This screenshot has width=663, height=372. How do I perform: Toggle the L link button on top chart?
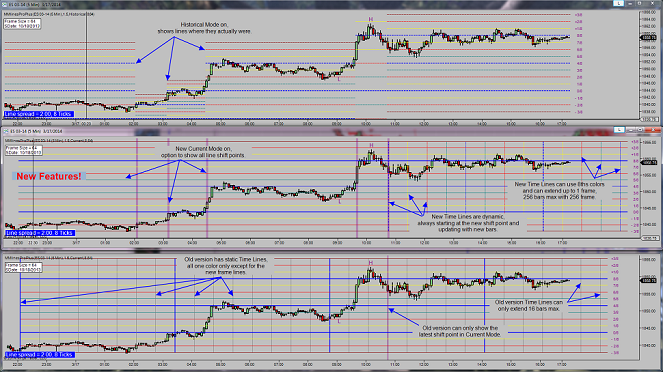pyautogui.click(x=619, y=3)
